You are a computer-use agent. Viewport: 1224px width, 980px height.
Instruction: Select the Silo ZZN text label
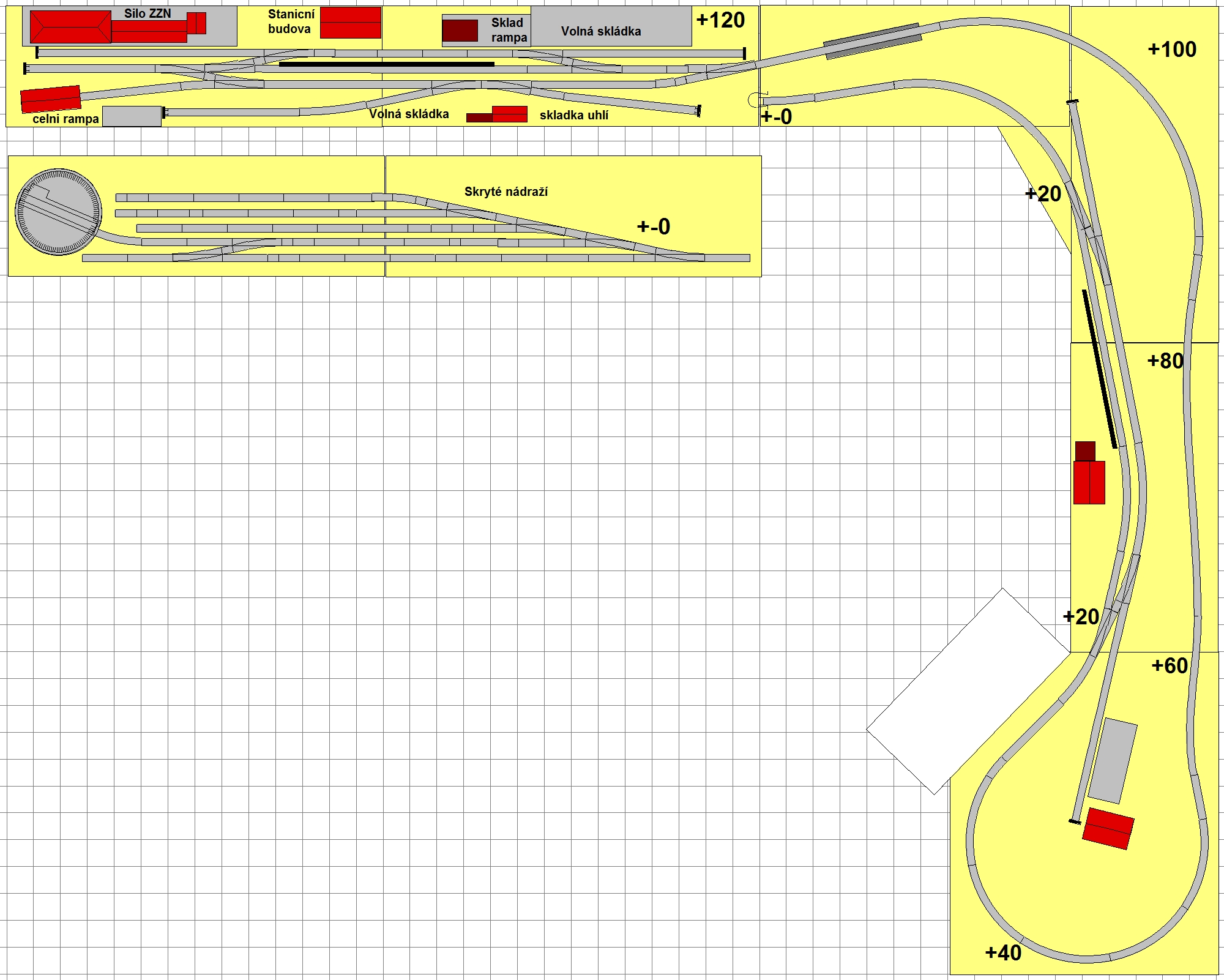click(147, 13)
